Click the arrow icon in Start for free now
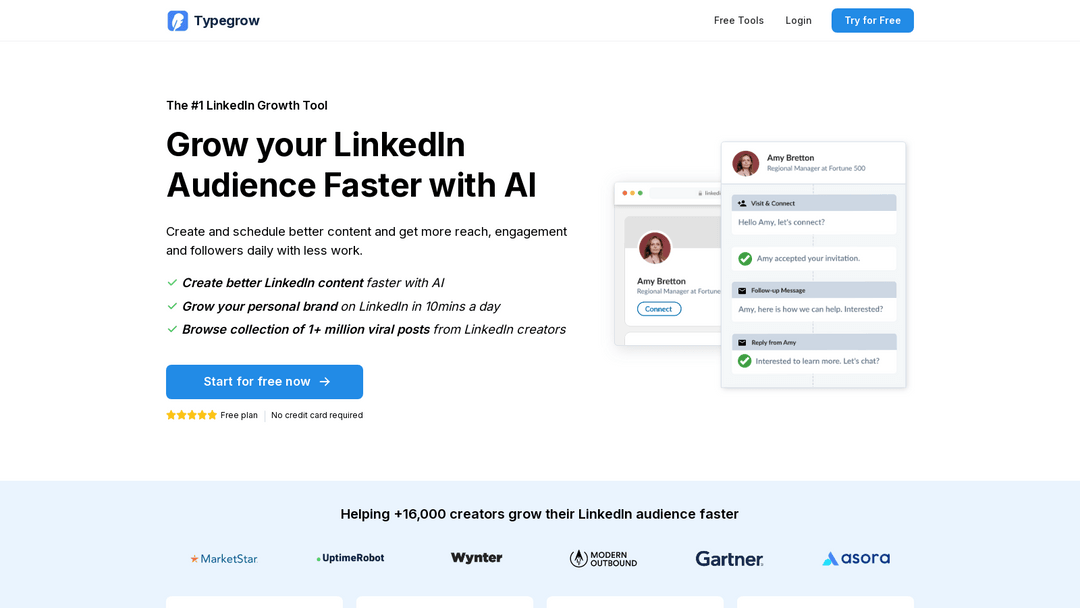The height and width of the screenshot is (608, 1080). [325, 381]
